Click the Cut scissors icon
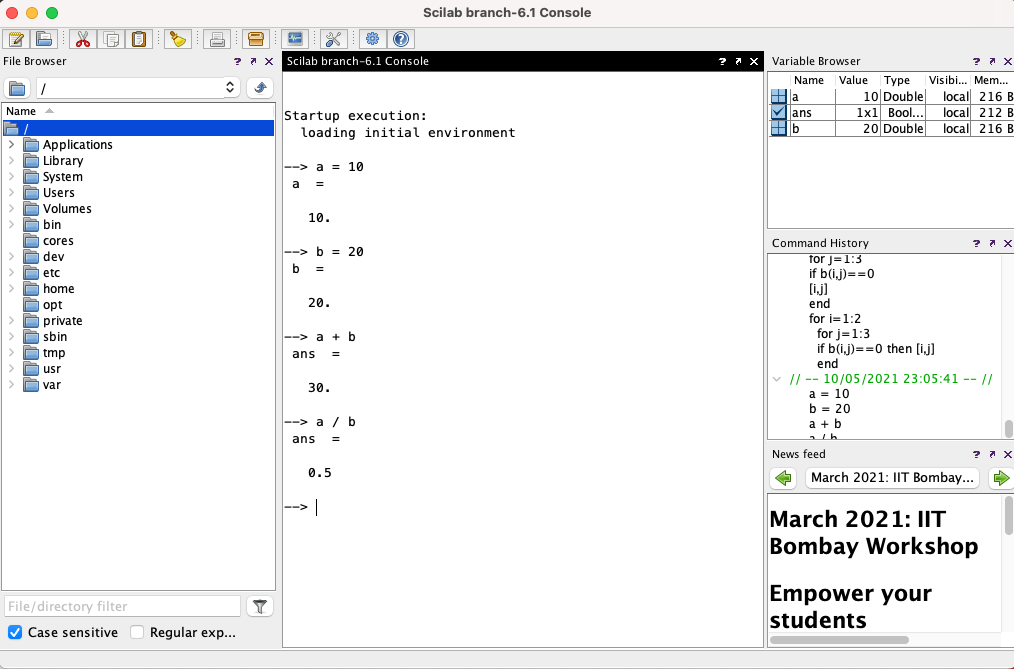 point(83,39)
